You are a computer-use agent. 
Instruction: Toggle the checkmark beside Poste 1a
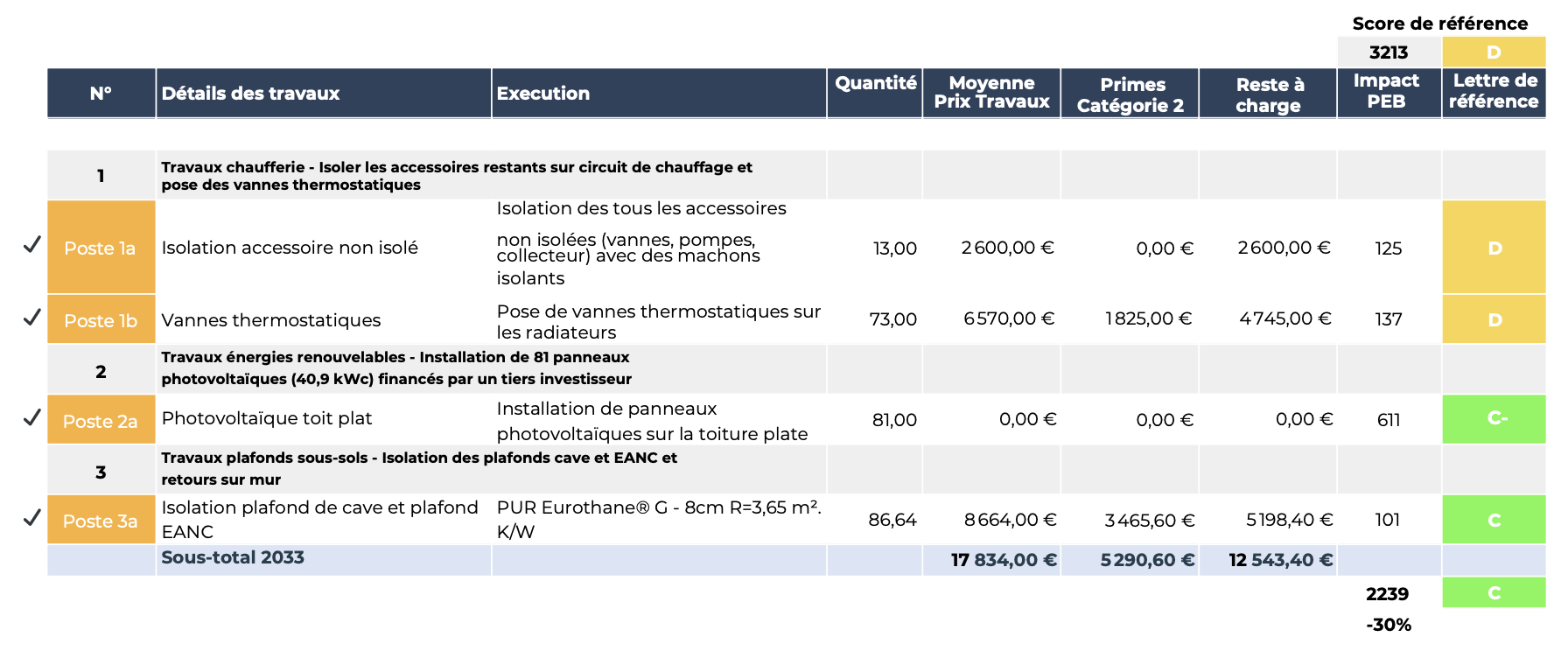coord(31,245)
